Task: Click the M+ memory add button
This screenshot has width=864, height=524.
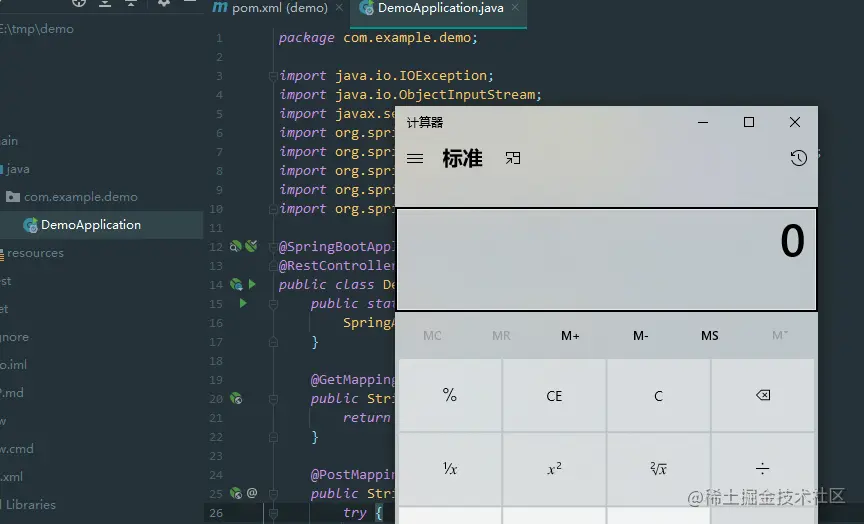Action: (x=570, y=336)
